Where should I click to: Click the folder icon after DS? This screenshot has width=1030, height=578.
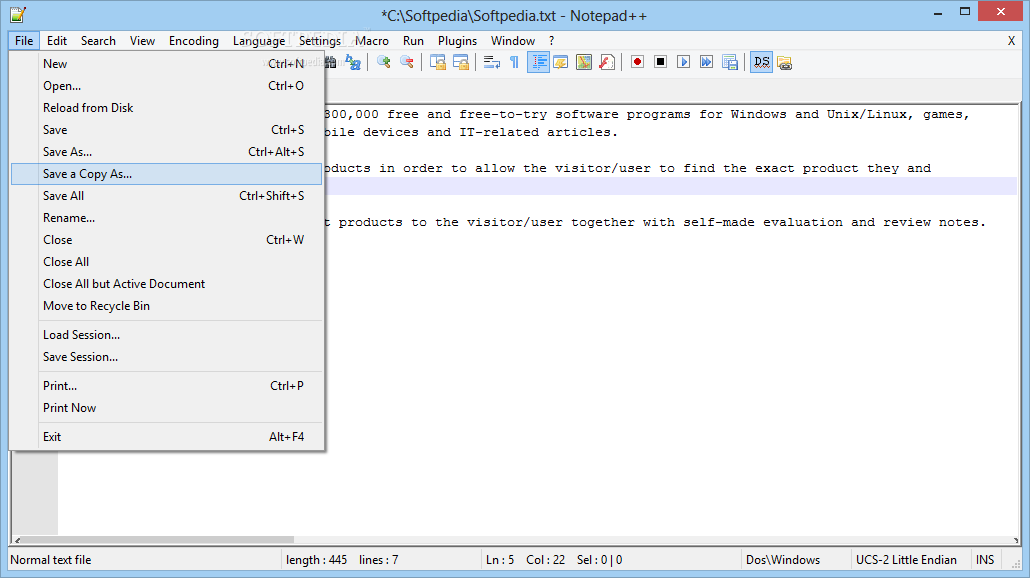tap(784, 63)
